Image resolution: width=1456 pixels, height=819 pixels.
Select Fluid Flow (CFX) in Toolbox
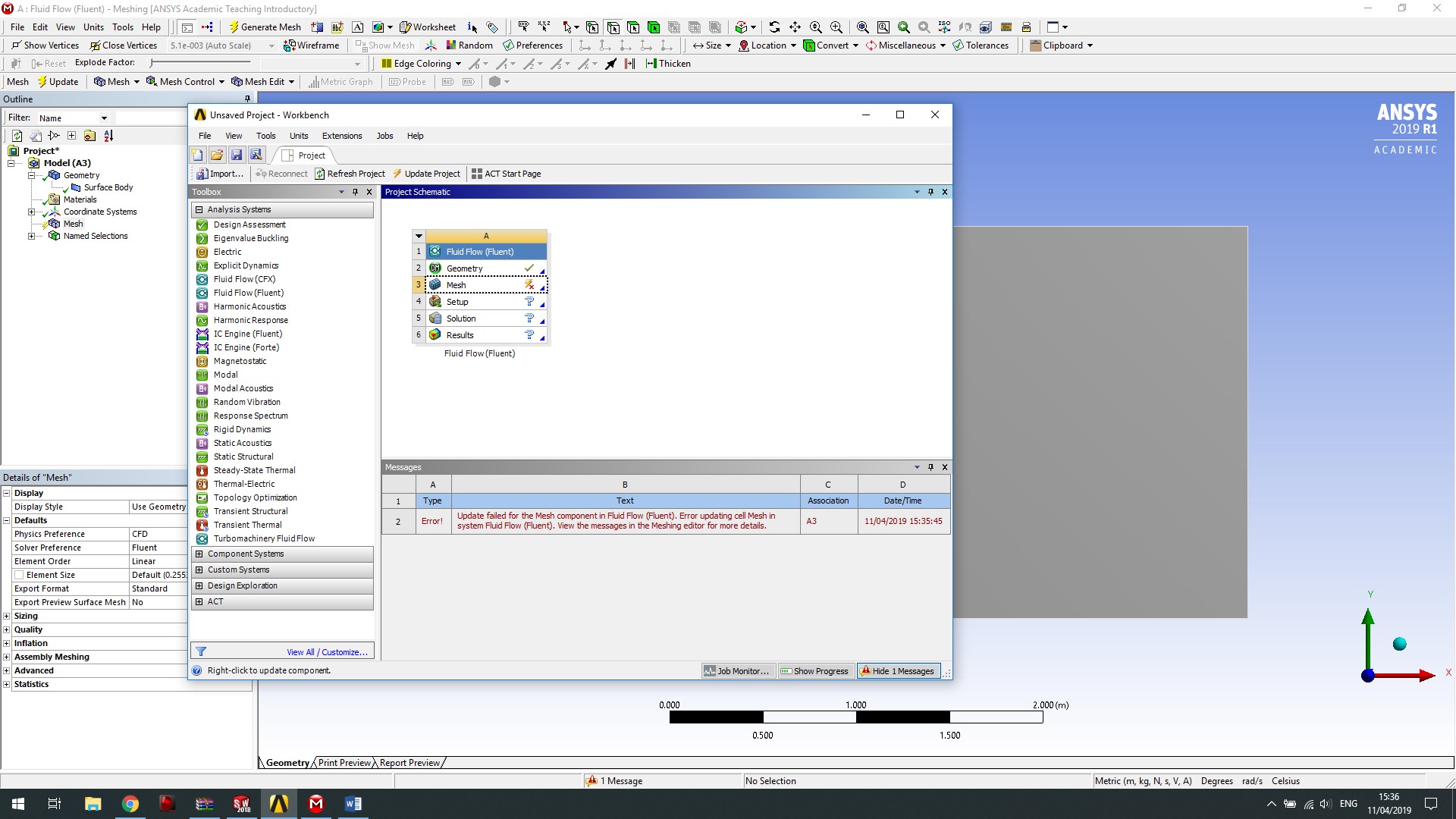[244, 279]
